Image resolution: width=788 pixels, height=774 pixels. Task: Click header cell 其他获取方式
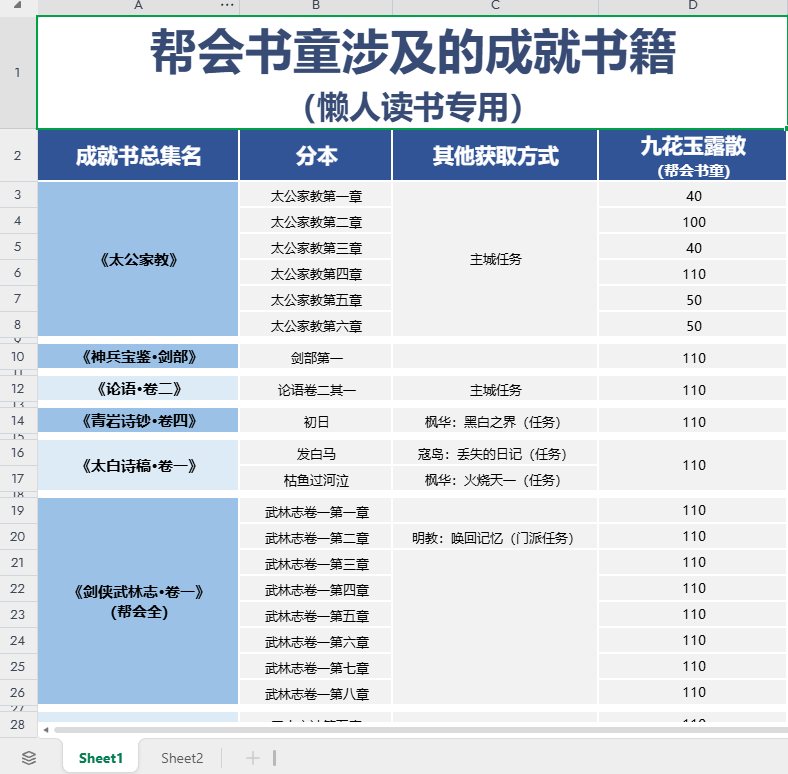(495, 155)
